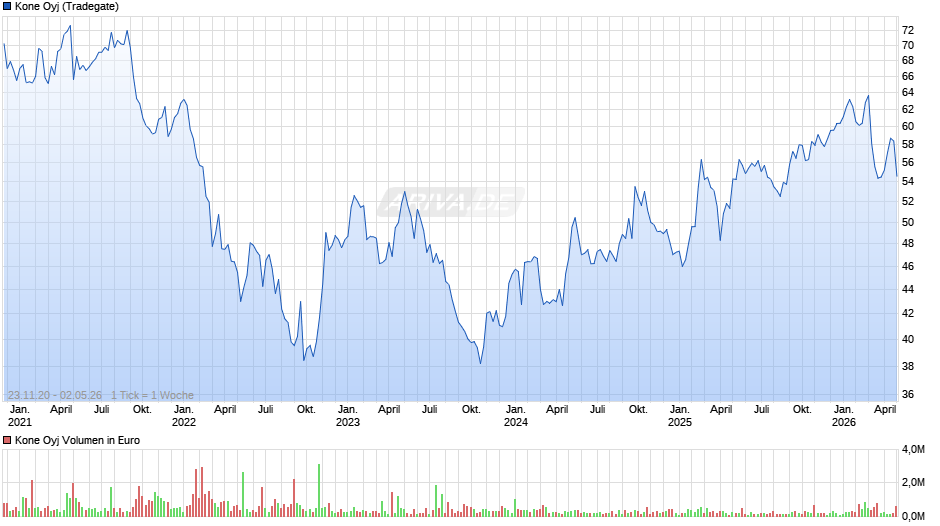940x526 pixels.
Task: Click the 44 price axis label
Action: (x=908, y=289)
